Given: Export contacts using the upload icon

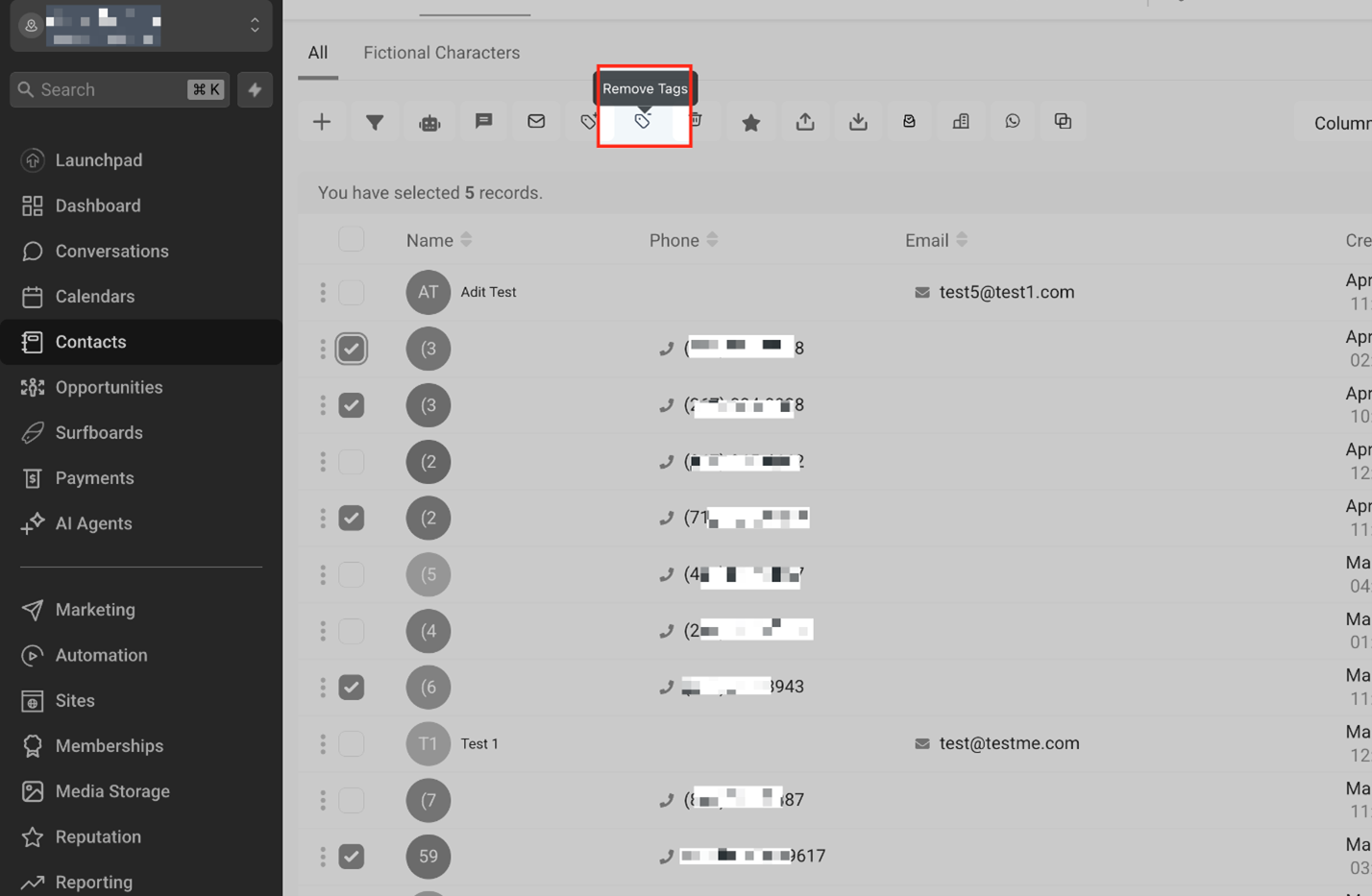Looking at the screenshot, I should pos(802,121).
